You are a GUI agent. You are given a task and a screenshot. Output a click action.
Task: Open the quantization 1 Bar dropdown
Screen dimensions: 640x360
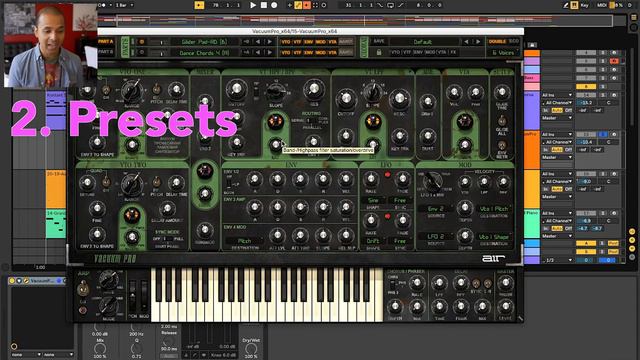(124, 5)
